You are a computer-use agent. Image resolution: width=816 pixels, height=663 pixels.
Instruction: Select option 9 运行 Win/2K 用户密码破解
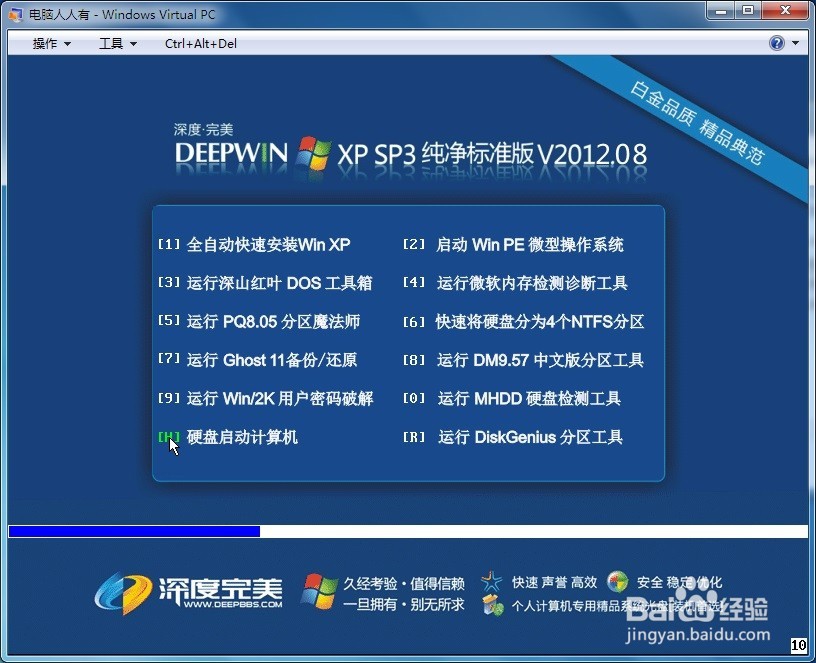click(265, 399)
